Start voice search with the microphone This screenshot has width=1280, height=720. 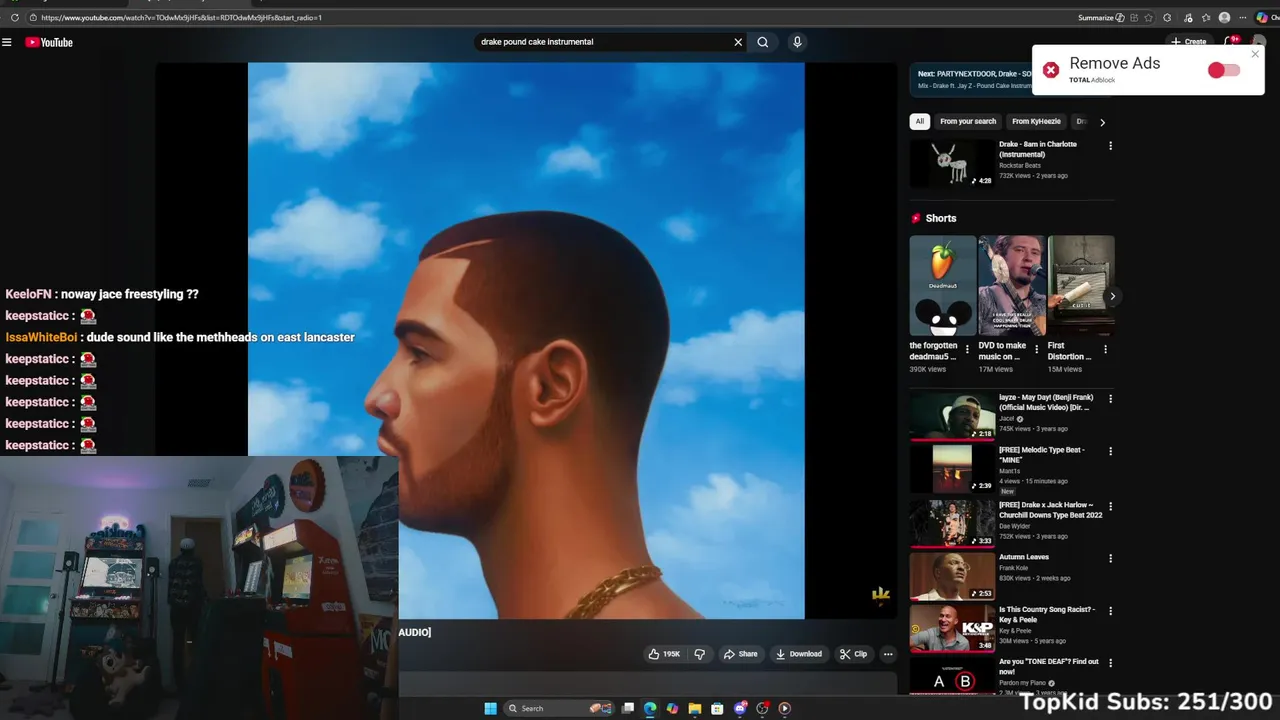[x=797, y=42]
